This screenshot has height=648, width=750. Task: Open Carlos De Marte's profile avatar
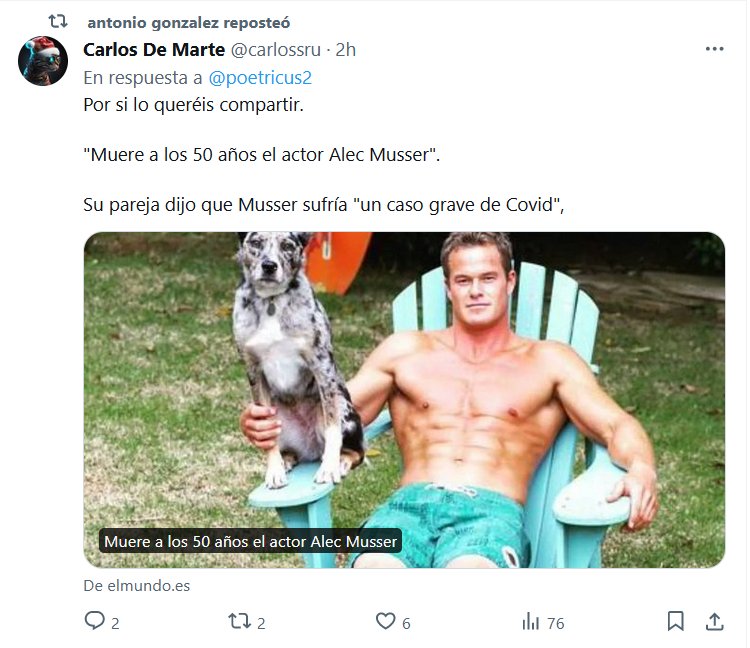point(43,61)
